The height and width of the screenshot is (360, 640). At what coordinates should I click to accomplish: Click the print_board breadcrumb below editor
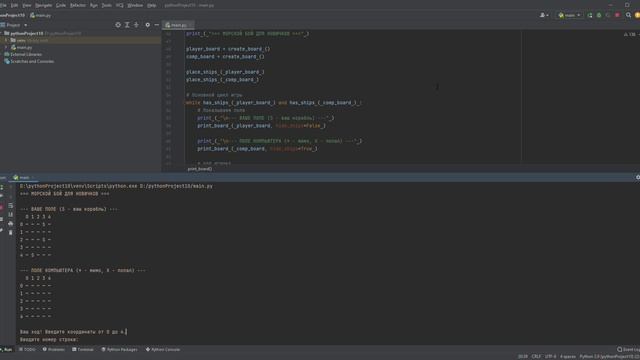200,169
